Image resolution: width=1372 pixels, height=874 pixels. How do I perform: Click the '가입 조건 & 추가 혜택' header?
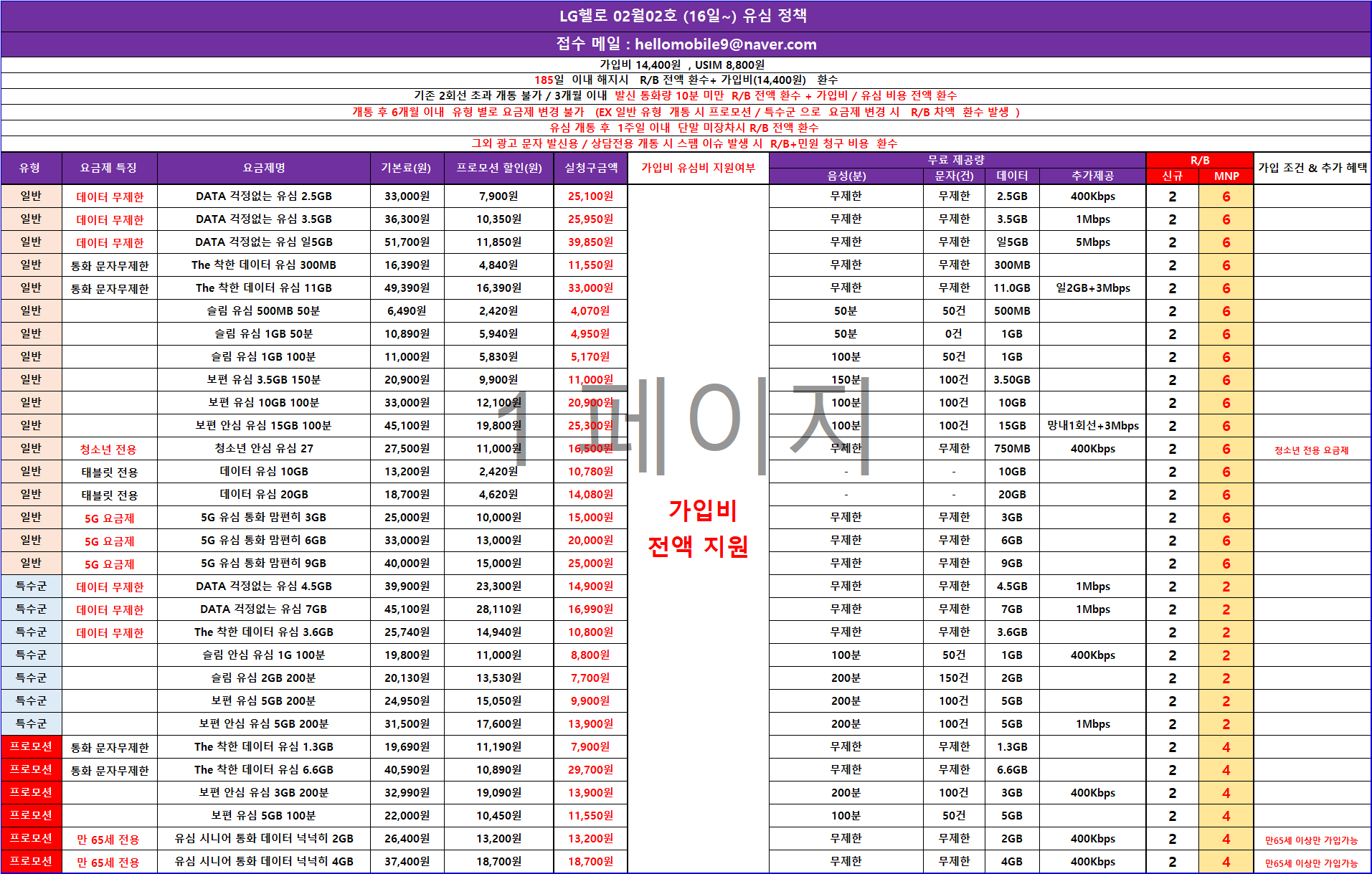click(1312, 168)
